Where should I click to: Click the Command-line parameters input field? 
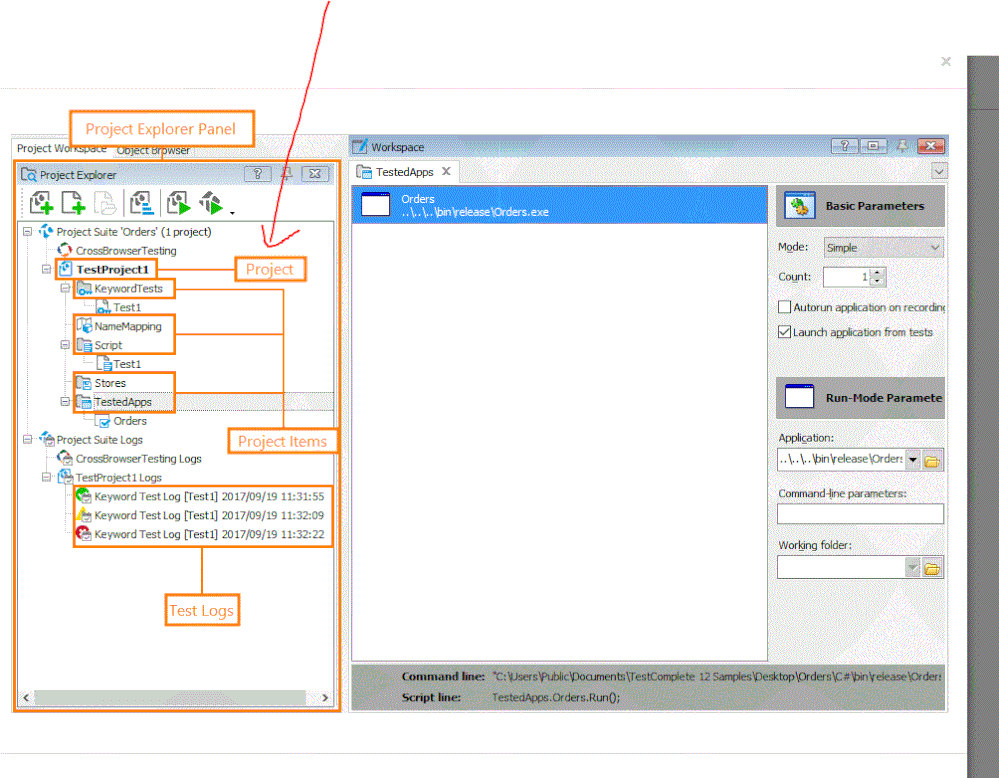coord(859,514)
